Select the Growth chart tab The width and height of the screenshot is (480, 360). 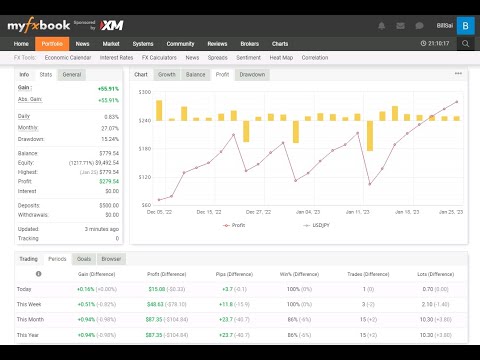[167, 74]
